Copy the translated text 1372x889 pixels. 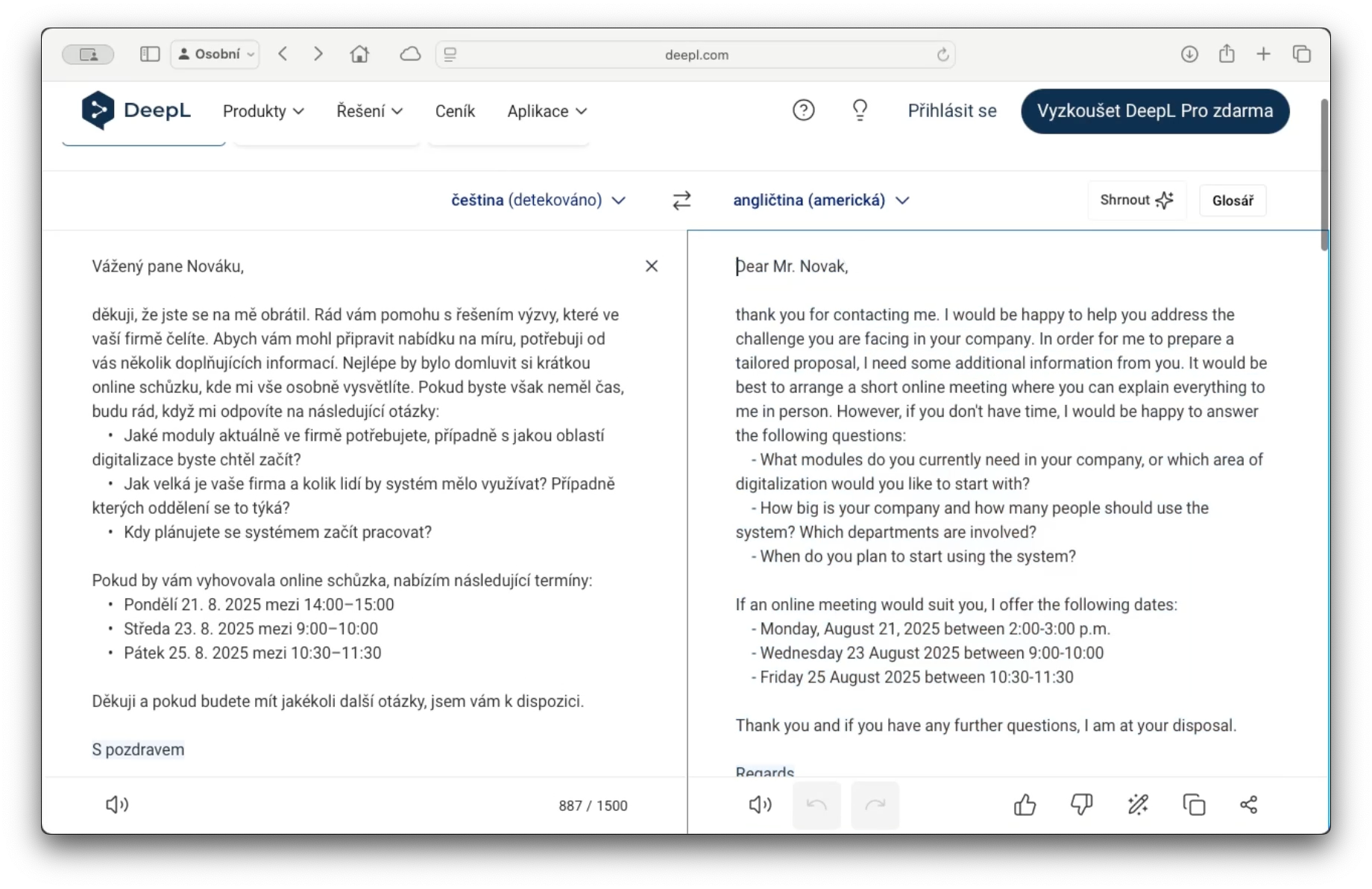tap(1194, 805)
